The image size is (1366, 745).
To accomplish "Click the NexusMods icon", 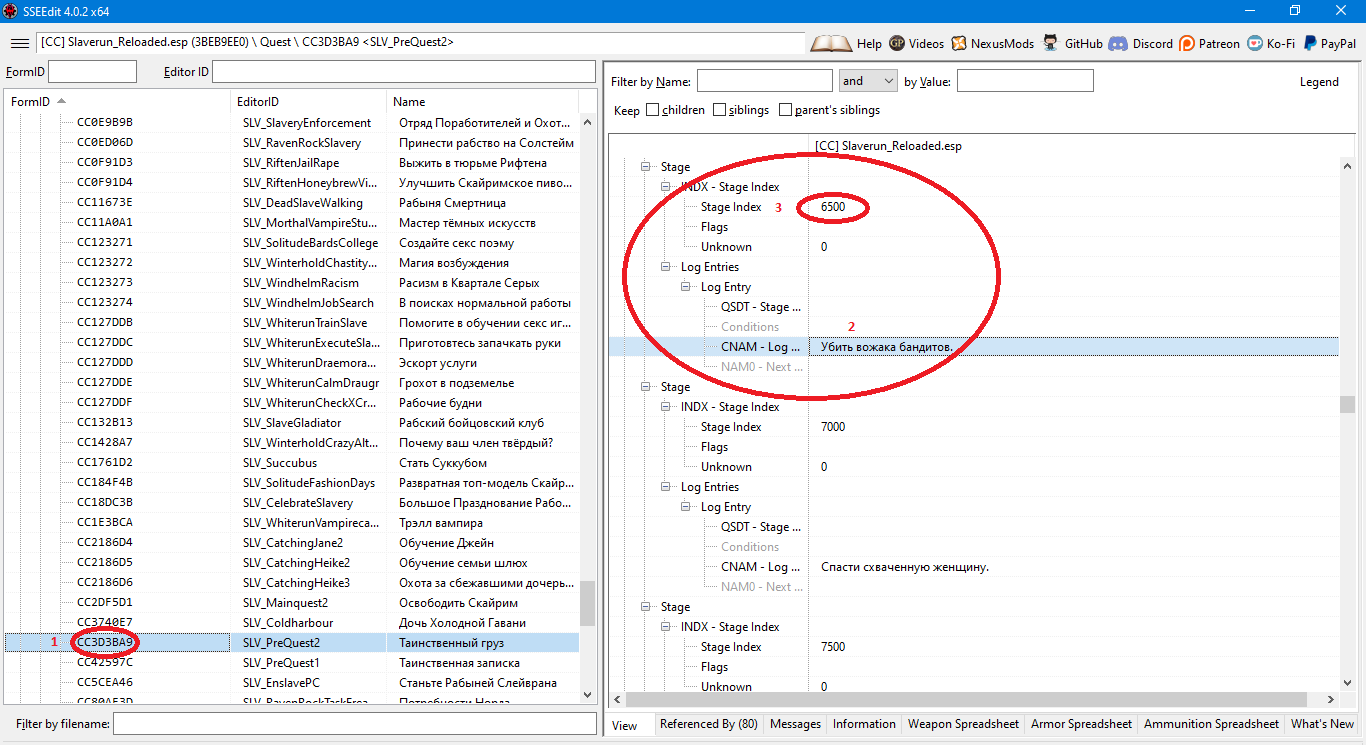I will [959, 43].
